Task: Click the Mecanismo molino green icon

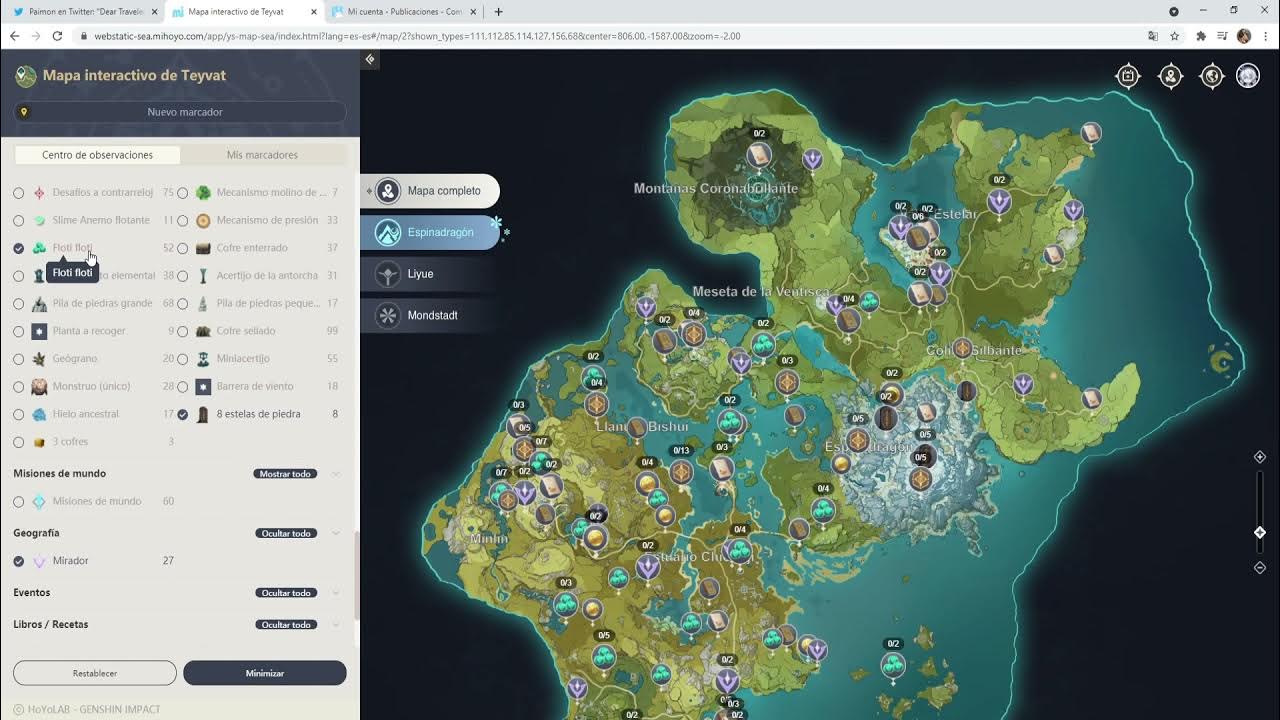Action: pyautogui.click(x=203, y=192)
